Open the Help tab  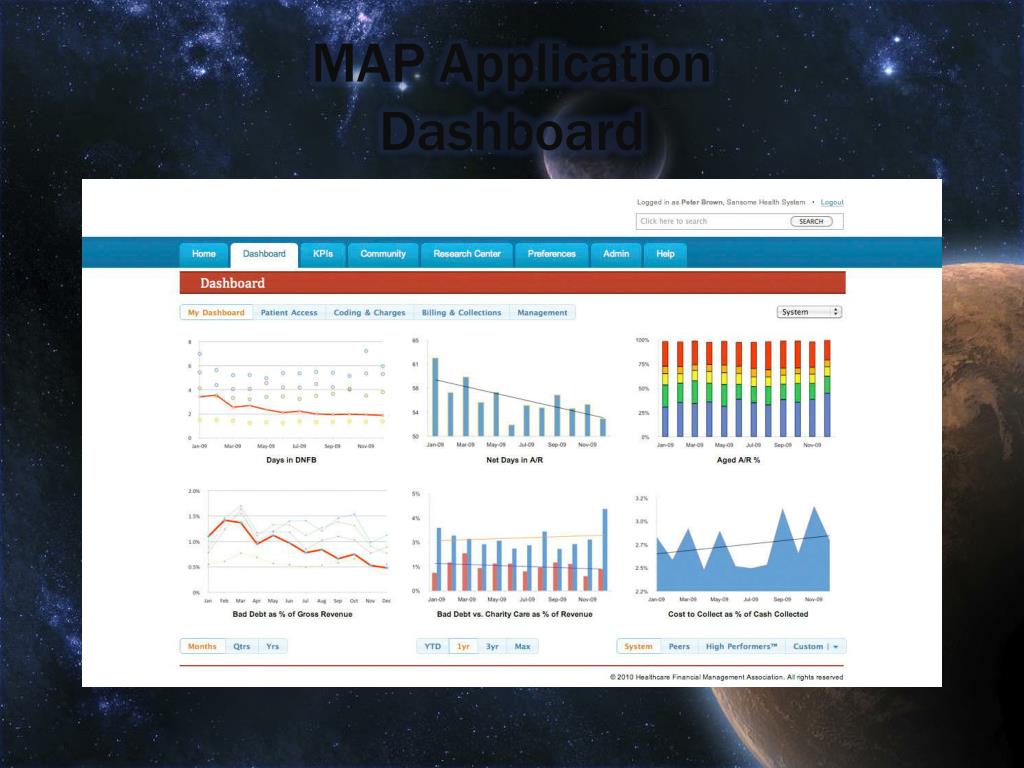(x=665, y=254)
